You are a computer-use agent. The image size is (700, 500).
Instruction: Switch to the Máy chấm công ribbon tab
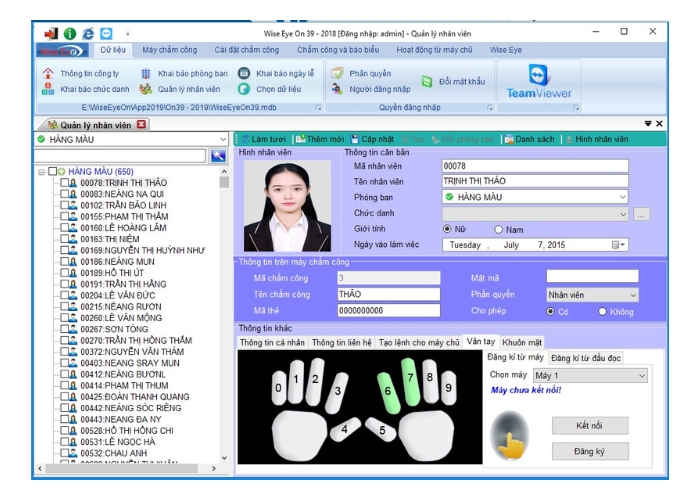pyautogui.click(x=168, y=48)
